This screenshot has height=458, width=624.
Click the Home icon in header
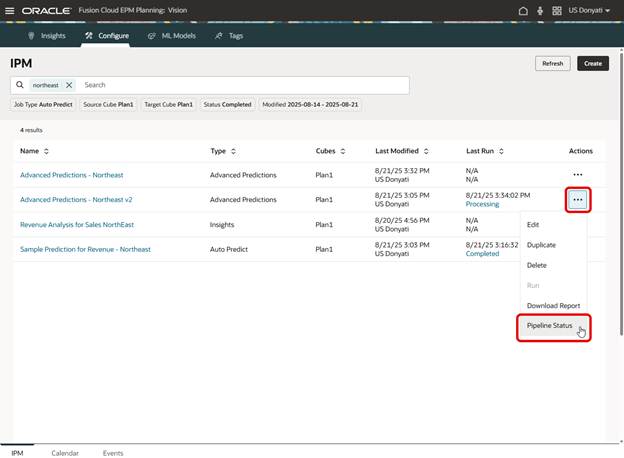click(523, 10)
